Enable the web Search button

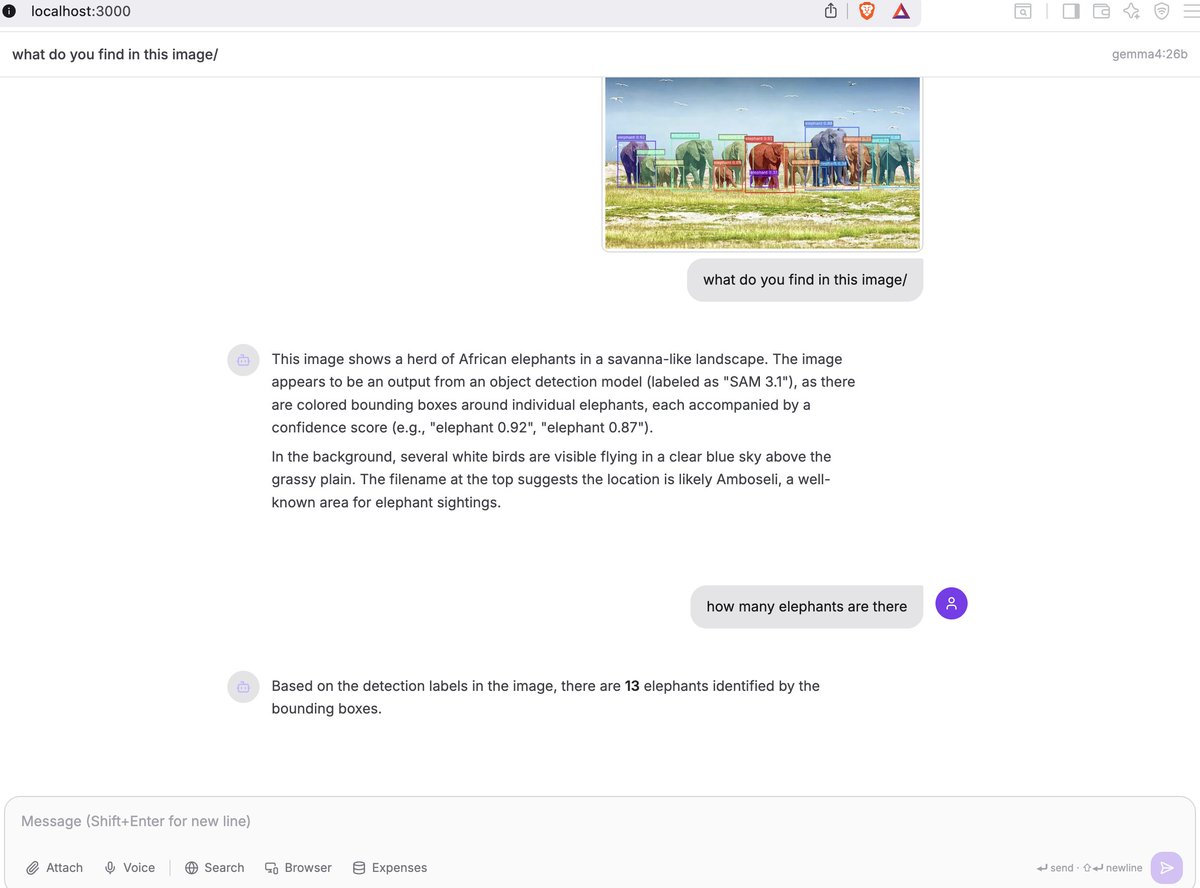[x=215, y=868]
